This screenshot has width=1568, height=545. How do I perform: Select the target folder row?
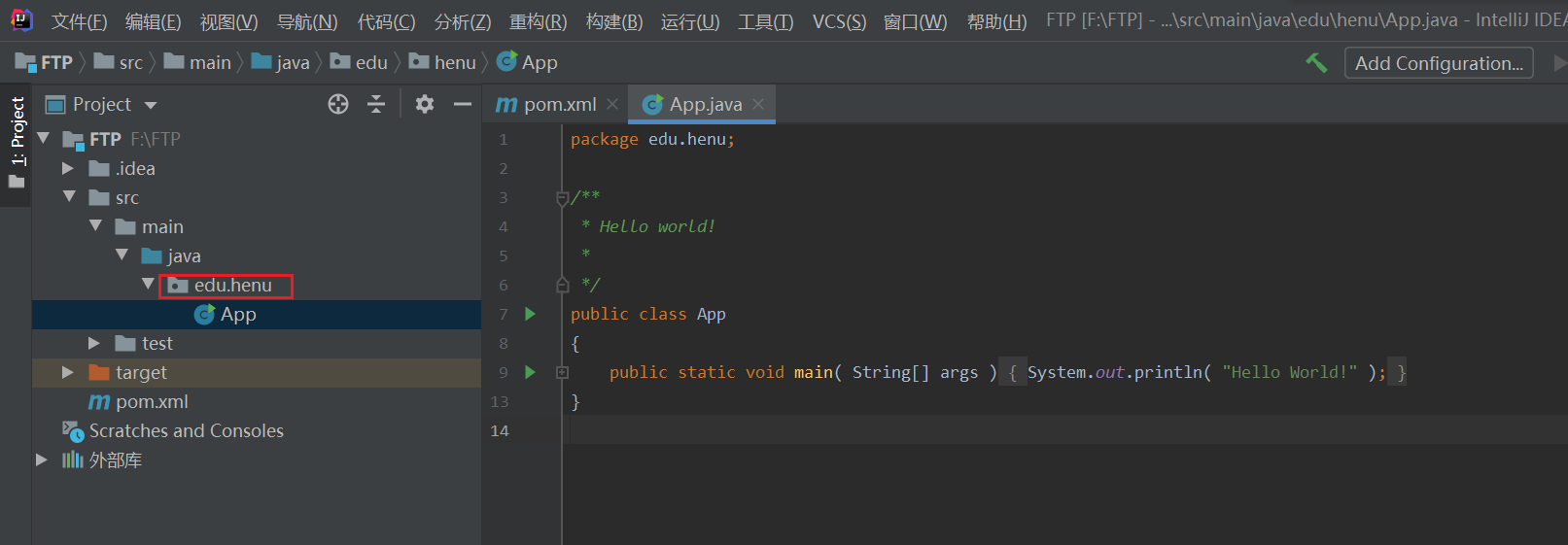pyautogui.click(x=257, y=373)
